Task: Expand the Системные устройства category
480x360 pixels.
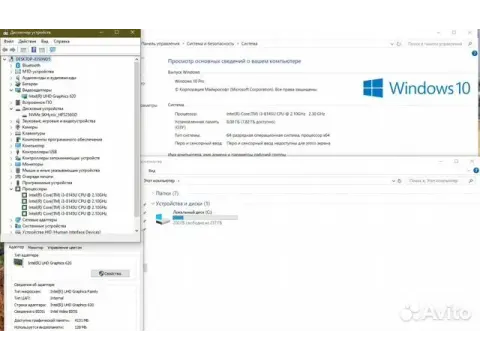Action: coord(11,226)
